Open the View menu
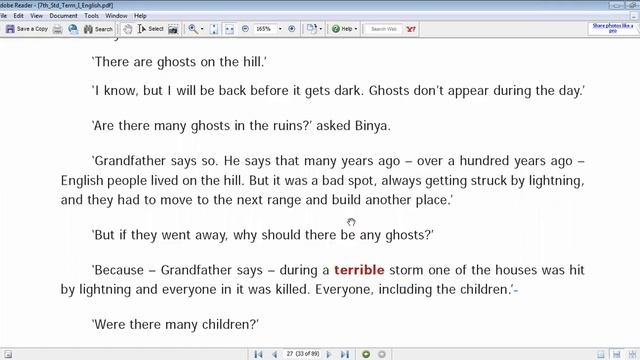This screenshot has height=360, width=640. [36, 16]
